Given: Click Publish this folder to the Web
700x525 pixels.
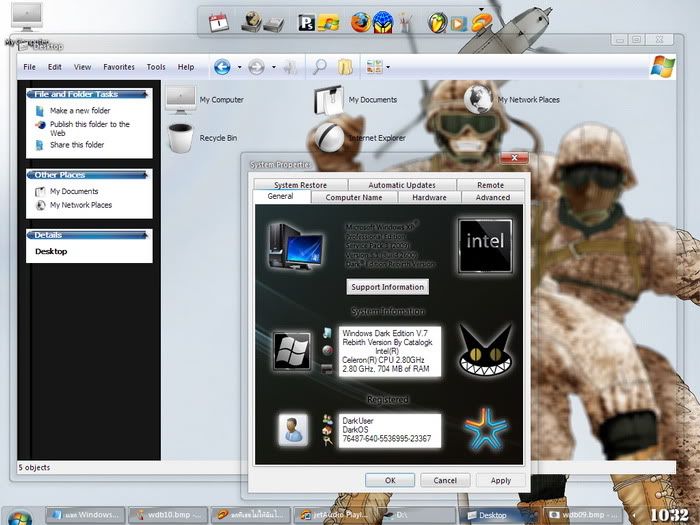Looking at the screenshot, I should pos(90,129).
